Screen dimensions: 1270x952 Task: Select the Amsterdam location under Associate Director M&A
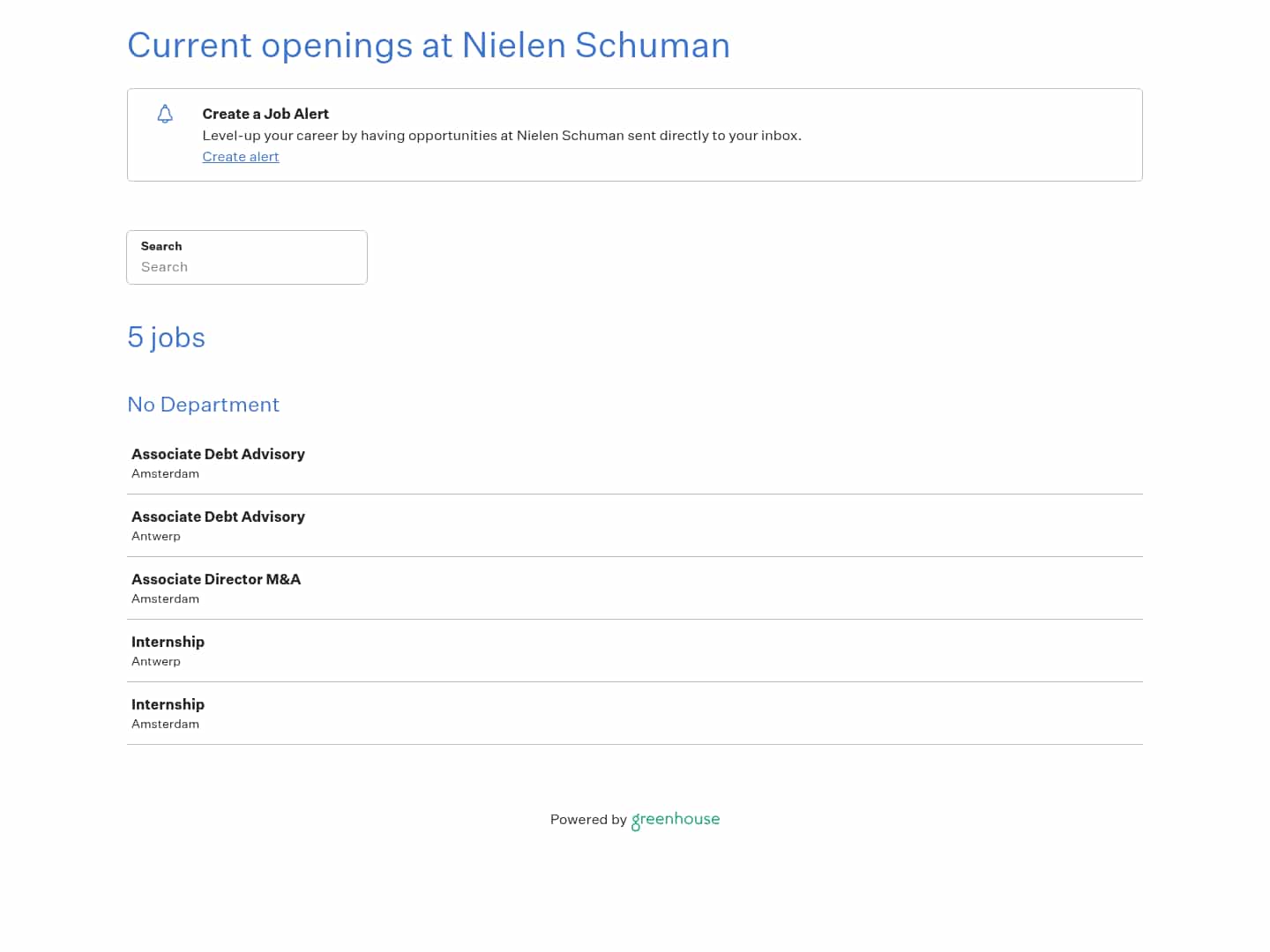point(165,599)
